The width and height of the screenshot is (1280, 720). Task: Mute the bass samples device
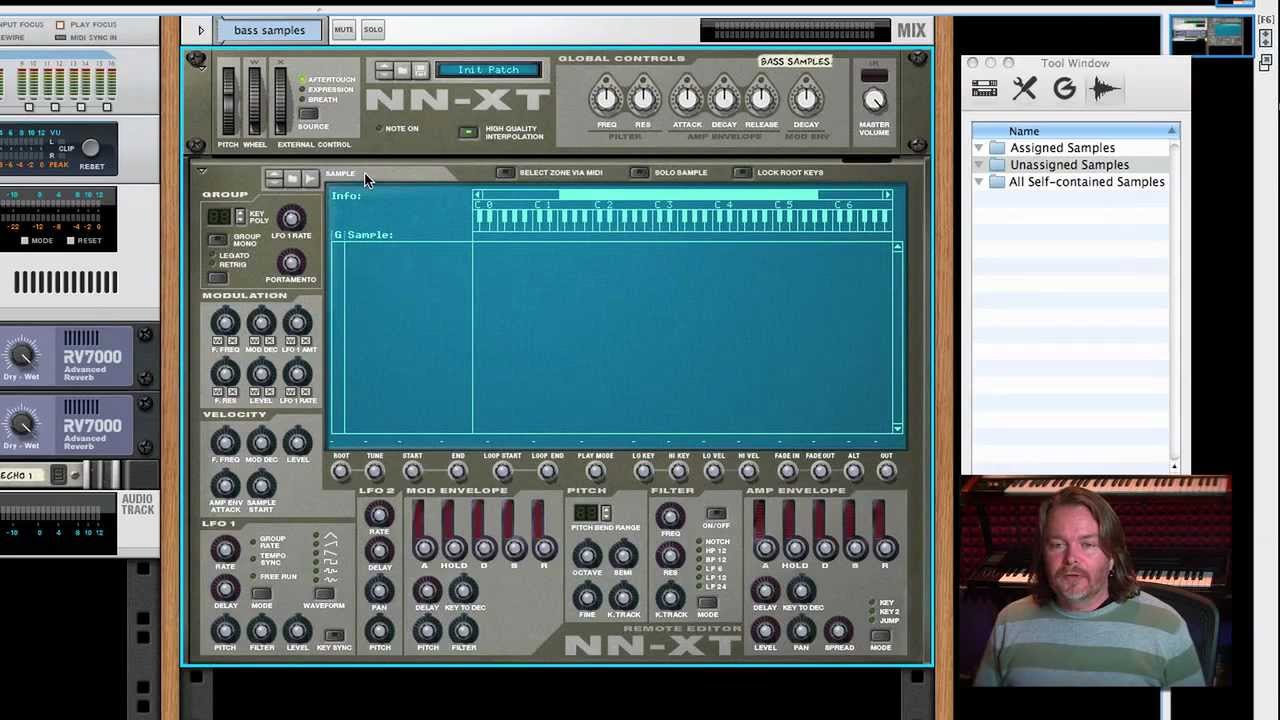point(343,30)
